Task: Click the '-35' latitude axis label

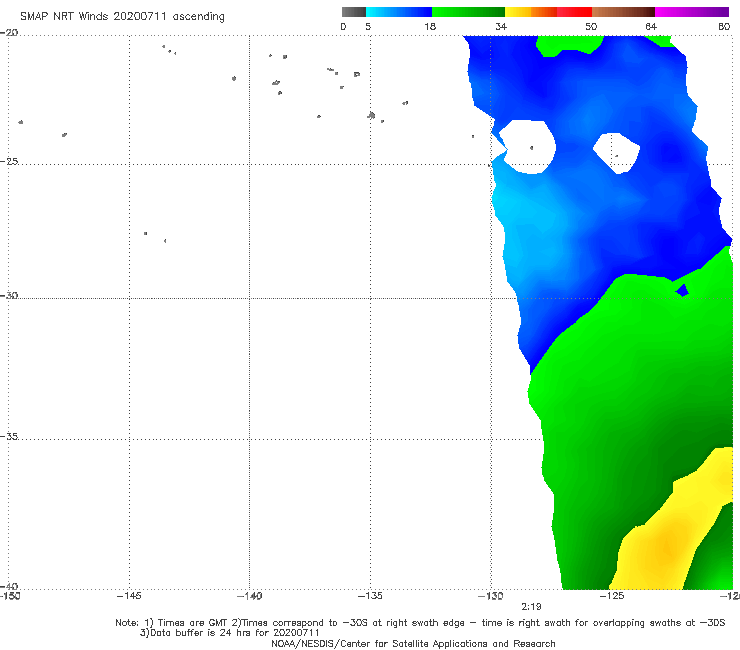Action: (x=9, y=436)
